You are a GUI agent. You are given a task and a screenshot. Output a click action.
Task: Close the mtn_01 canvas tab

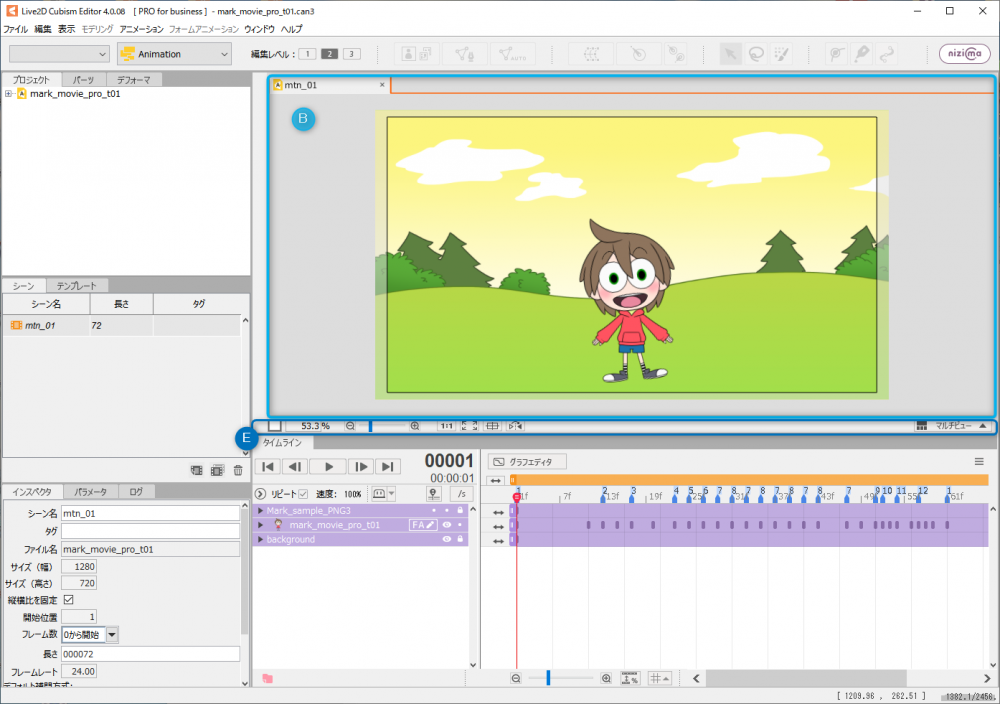pos(382,85)
